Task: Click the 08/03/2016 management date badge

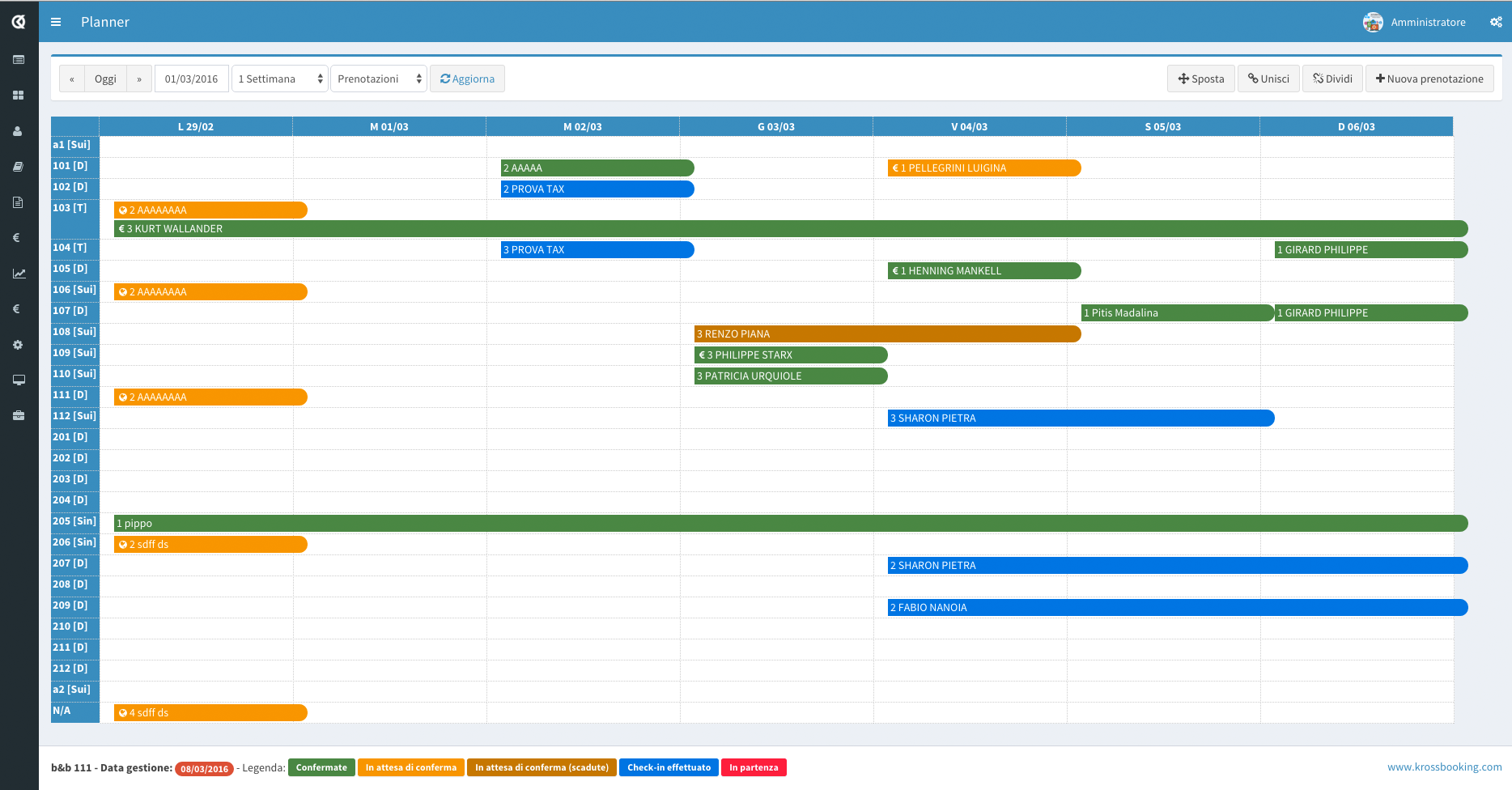Action: (205, 769)
